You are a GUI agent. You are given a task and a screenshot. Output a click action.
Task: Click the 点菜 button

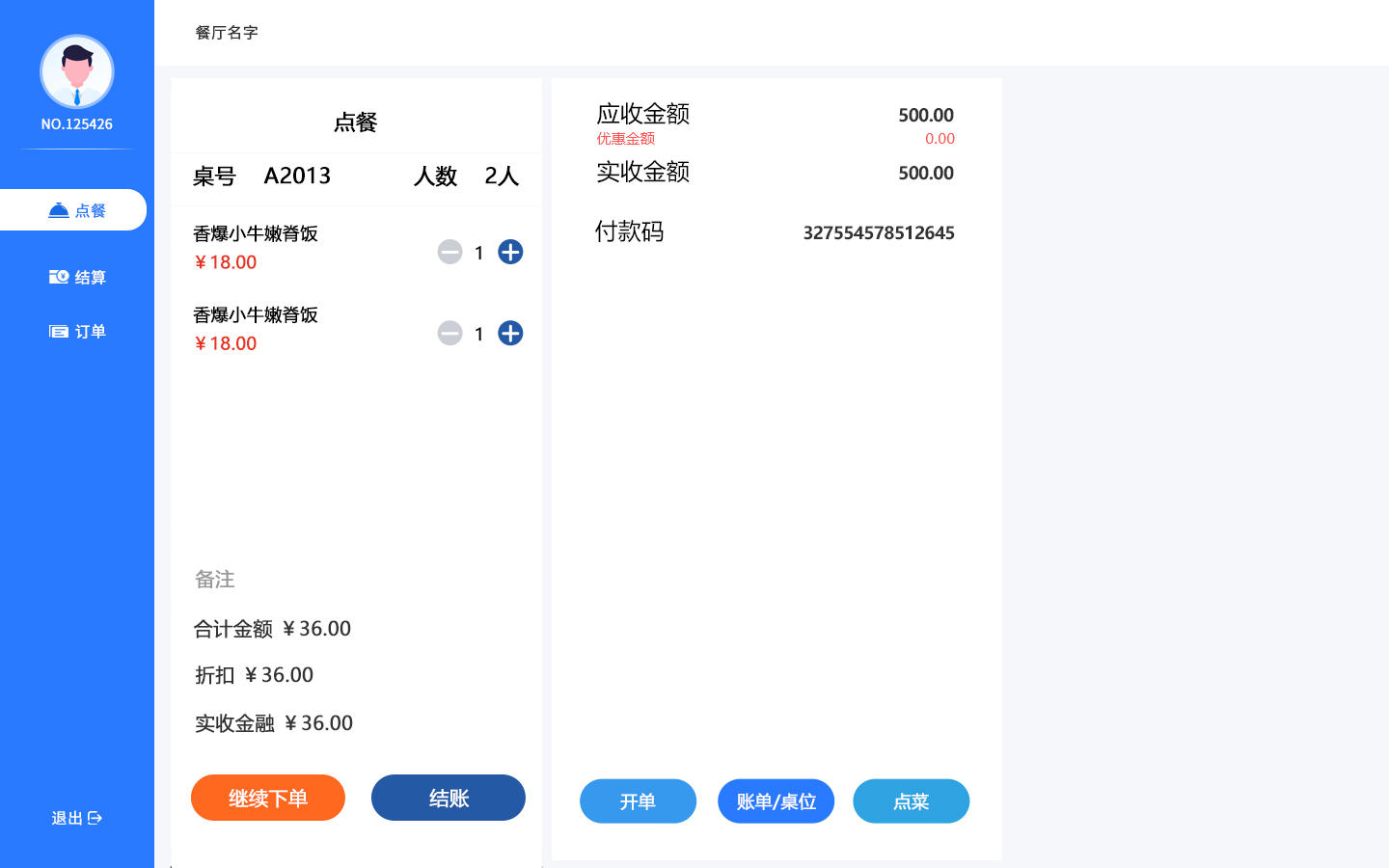click(911, 801)
